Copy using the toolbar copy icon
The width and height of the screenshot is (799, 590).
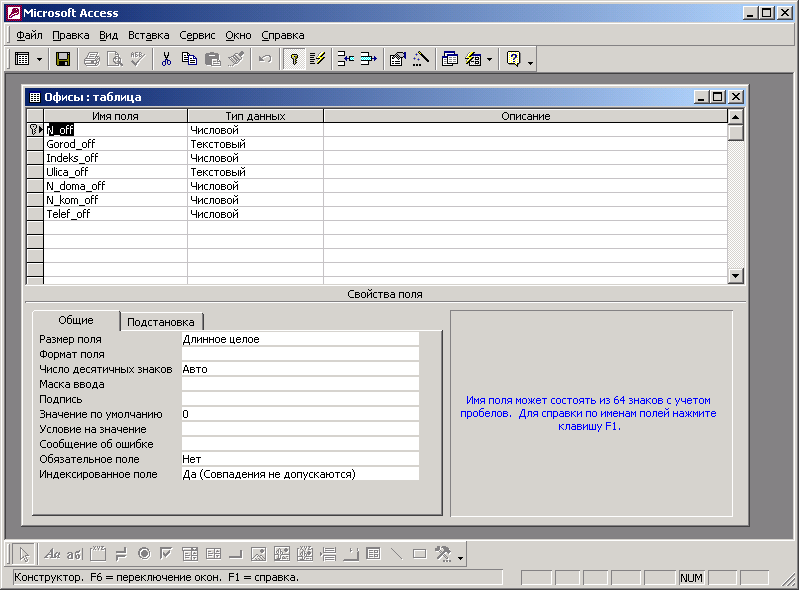(189, 59)
